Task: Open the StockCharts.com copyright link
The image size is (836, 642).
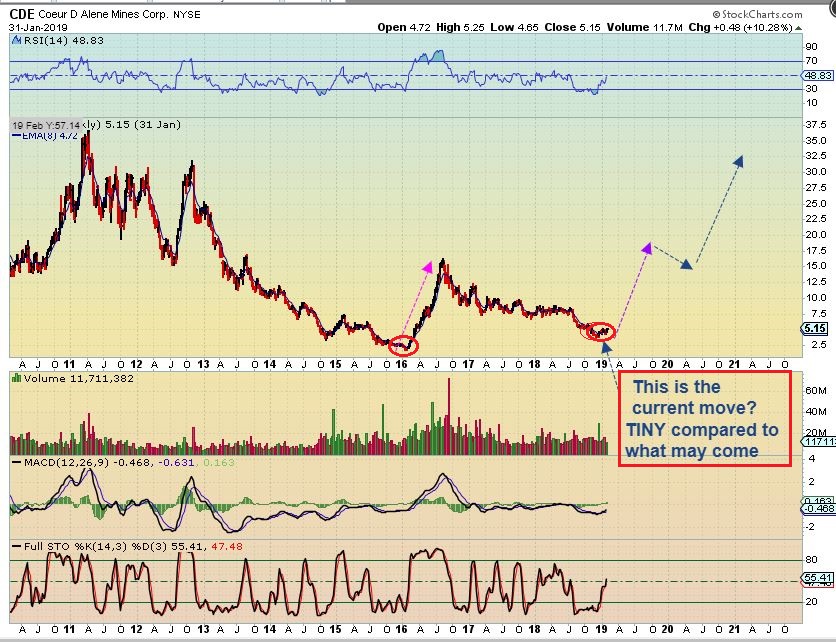Action: [x=757, y=14]
